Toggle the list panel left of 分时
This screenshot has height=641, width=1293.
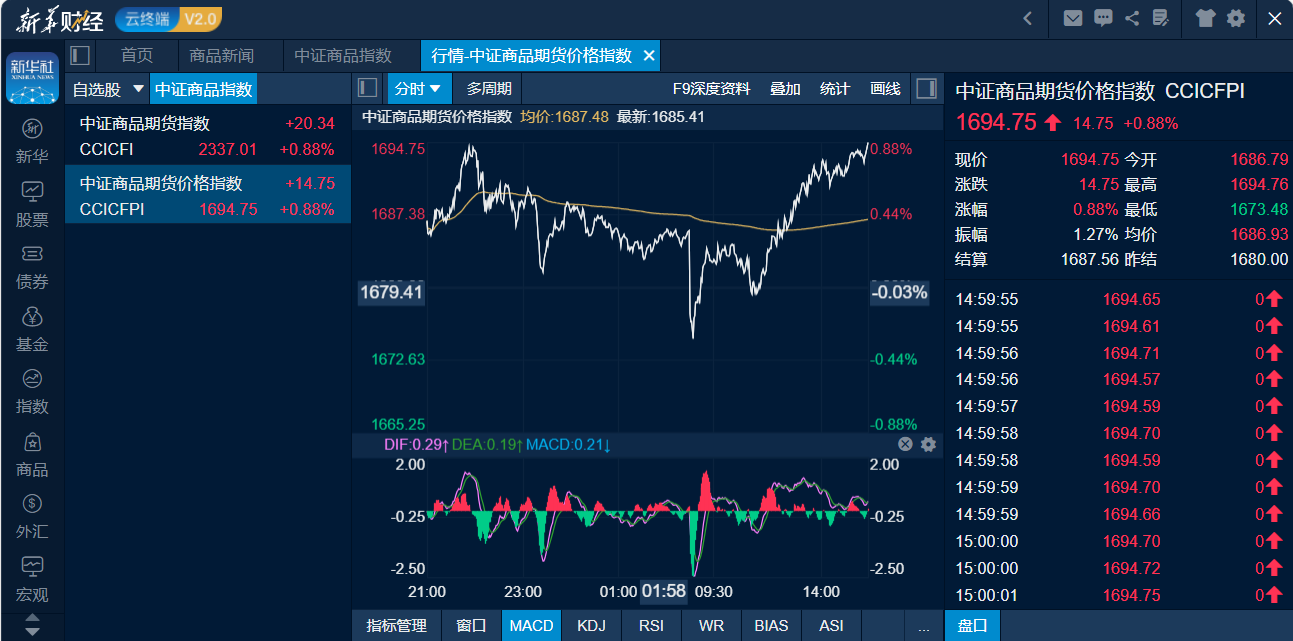point(368,88)
